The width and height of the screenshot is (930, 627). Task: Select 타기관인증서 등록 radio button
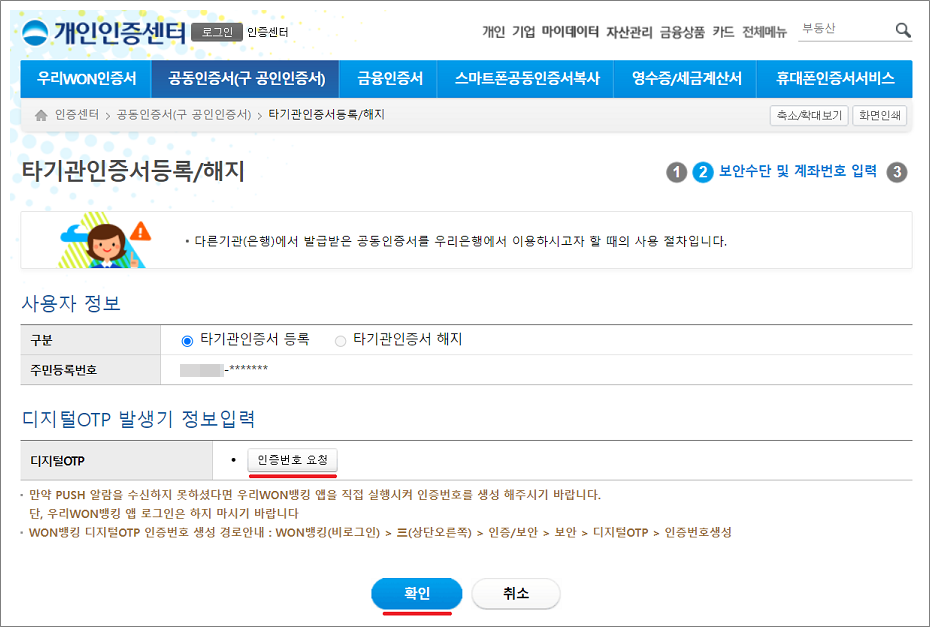187,341
